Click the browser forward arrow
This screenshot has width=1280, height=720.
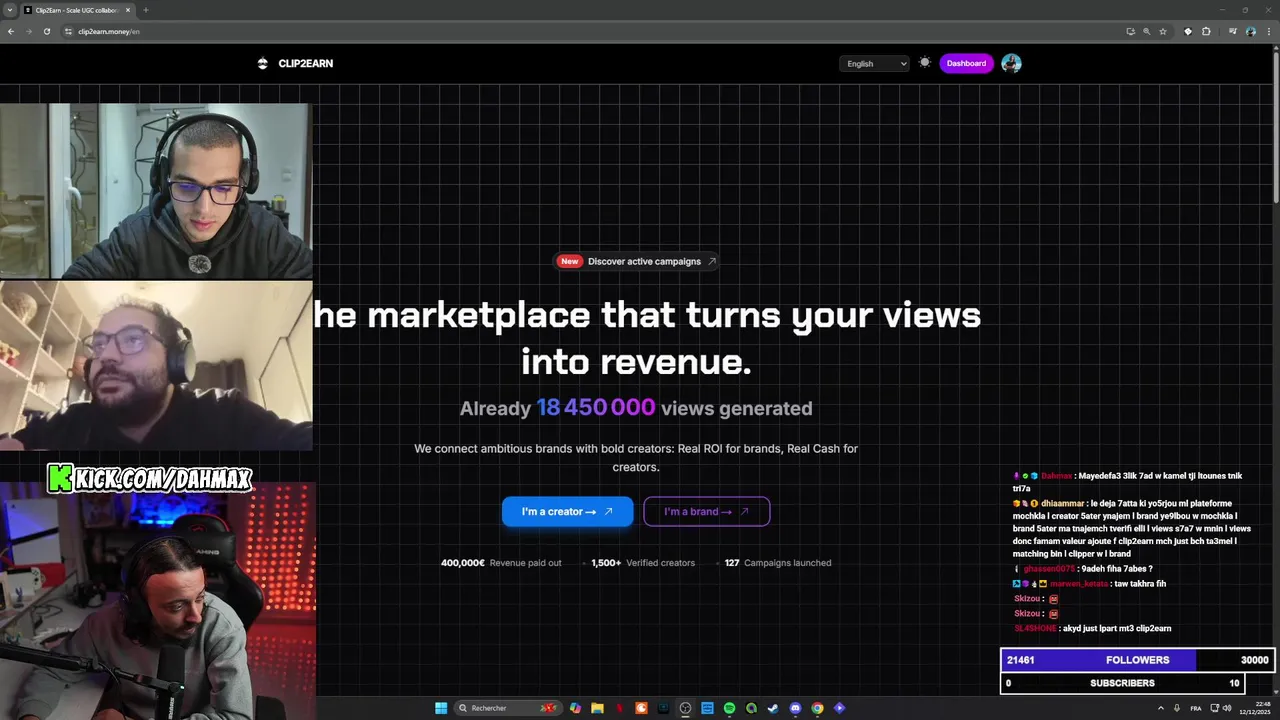(x=29, y=31)
